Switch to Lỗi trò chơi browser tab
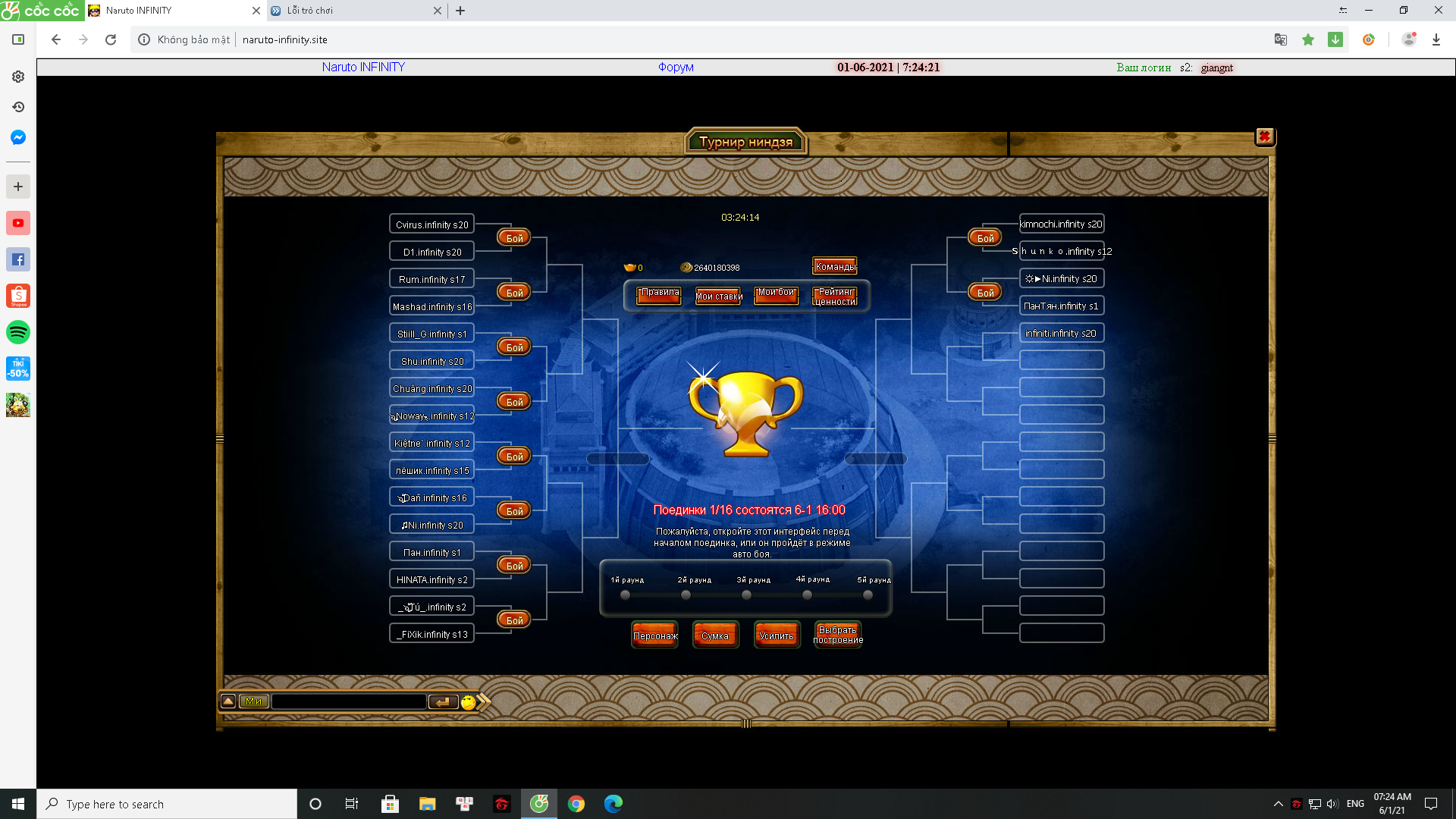 click(356, 11)
